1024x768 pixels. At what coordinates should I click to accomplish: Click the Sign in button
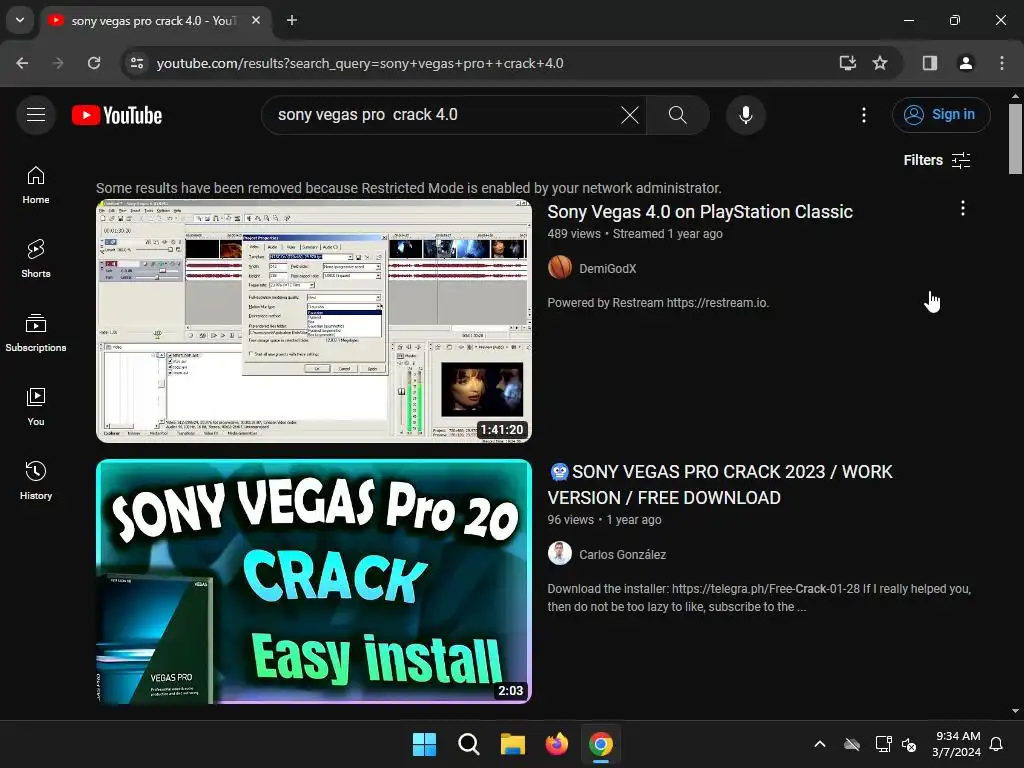point(941,115)
